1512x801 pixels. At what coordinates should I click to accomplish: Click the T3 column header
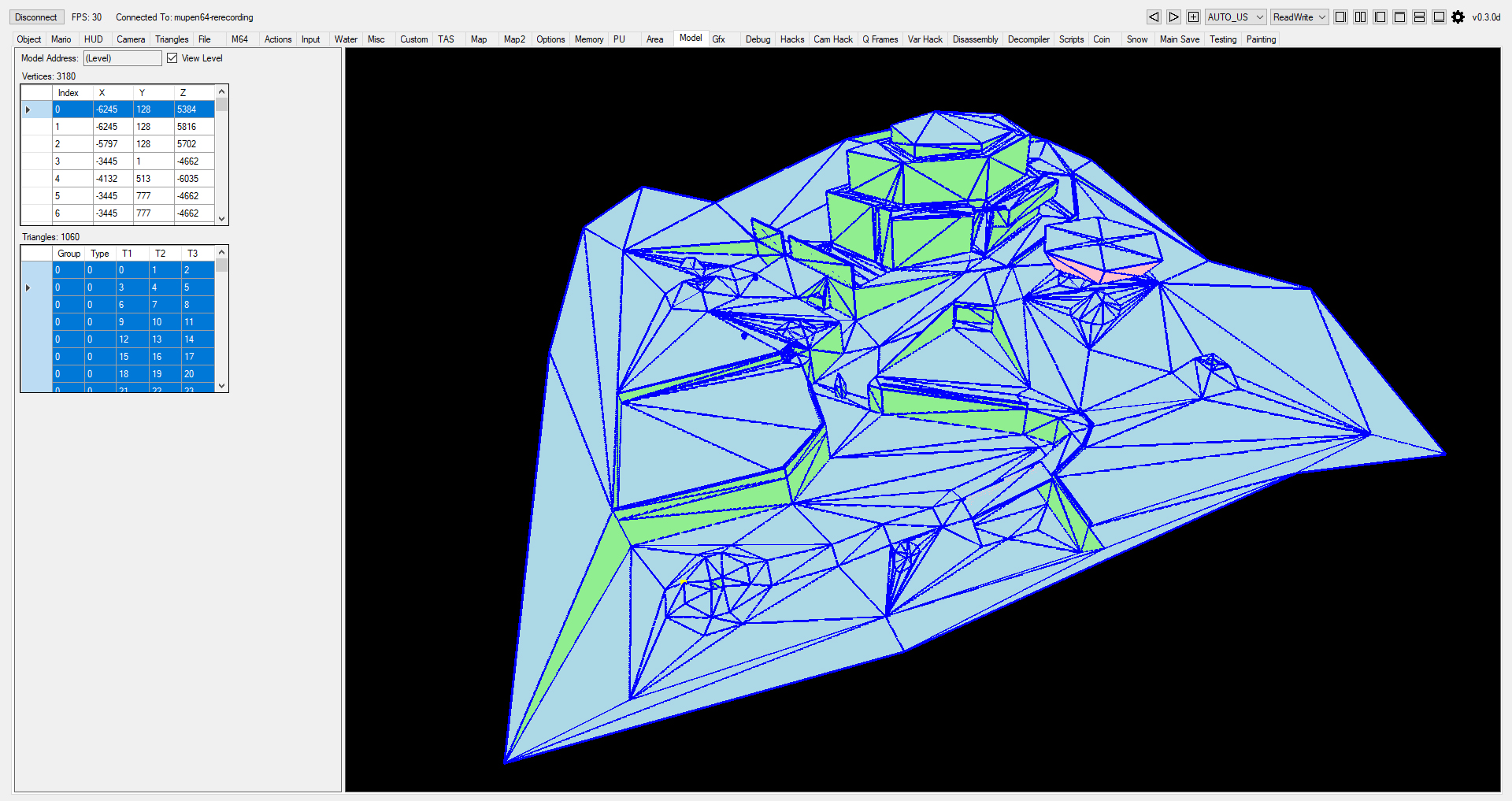(198, 254)
